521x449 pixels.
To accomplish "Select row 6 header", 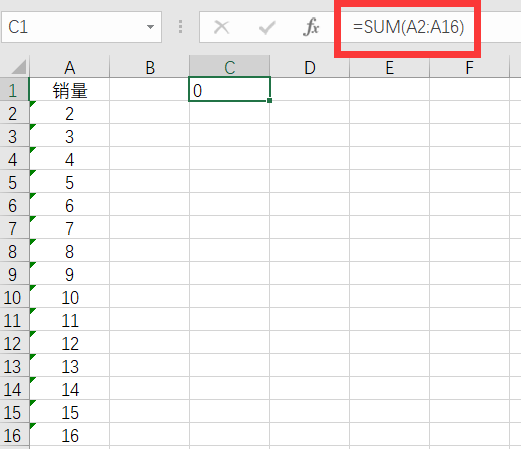I will click(x=14, y=204).
